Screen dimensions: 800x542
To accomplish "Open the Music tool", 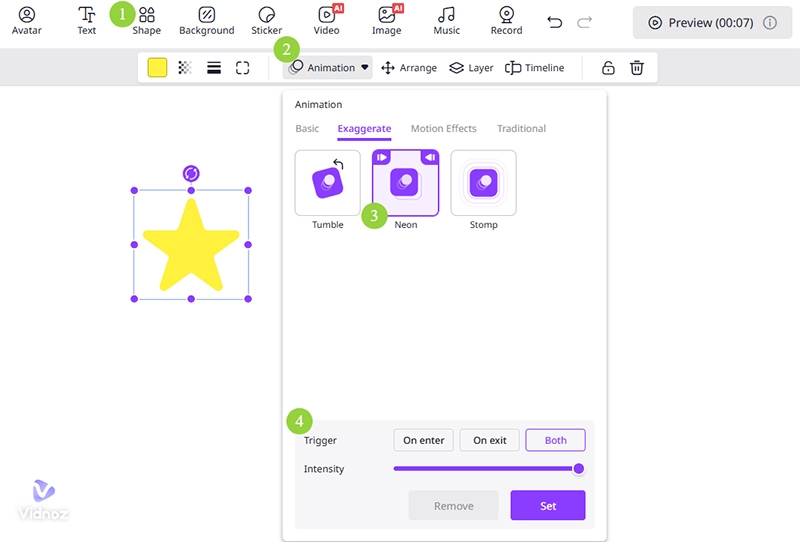I will 447,20.
